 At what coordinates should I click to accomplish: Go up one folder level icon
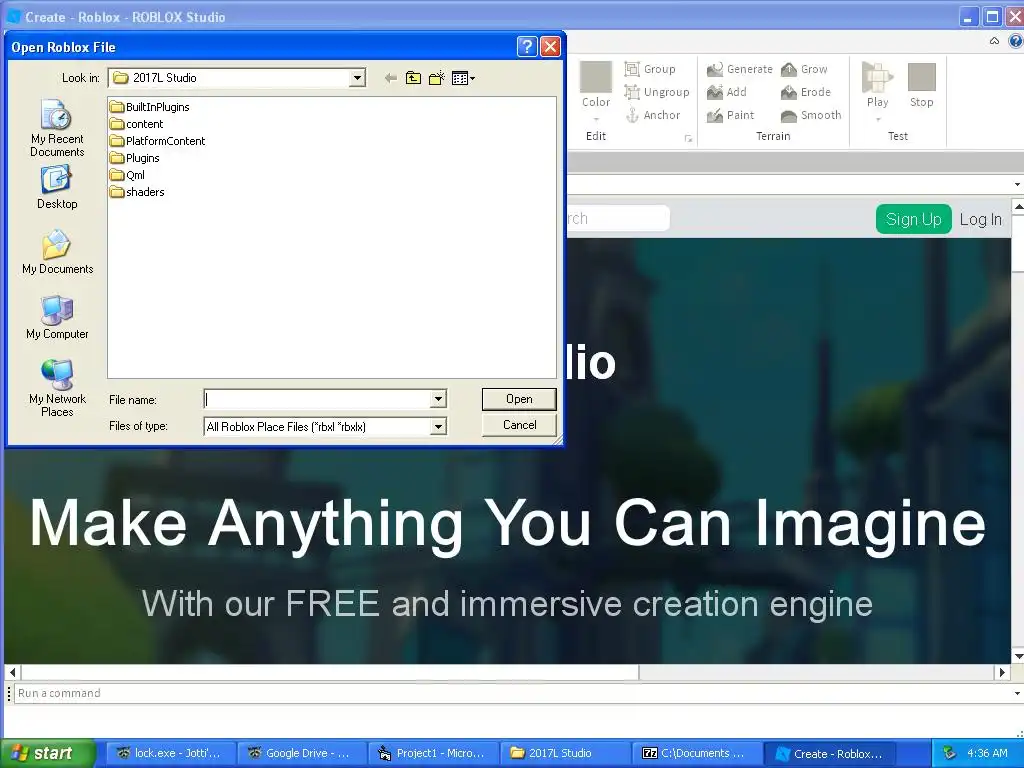point(413,78)
